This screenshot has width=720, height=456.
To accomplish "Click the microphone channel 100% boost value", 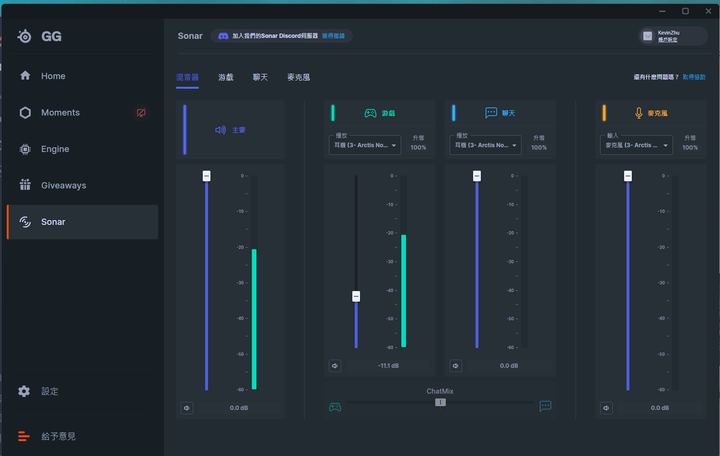I will click(690, 147).
